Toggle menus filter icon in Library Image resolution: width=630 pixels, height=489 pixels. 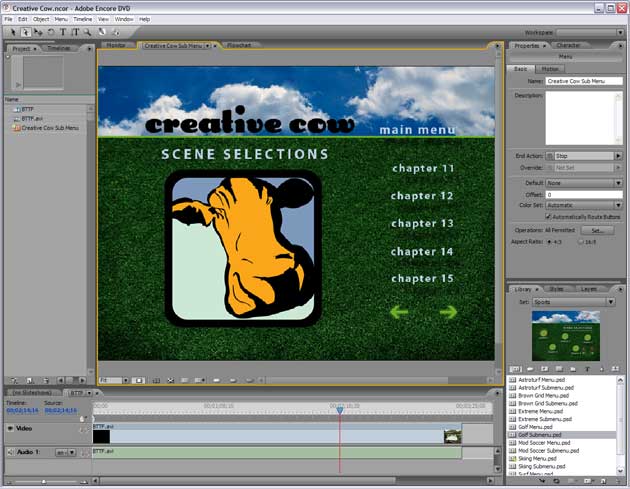[515, 369]
